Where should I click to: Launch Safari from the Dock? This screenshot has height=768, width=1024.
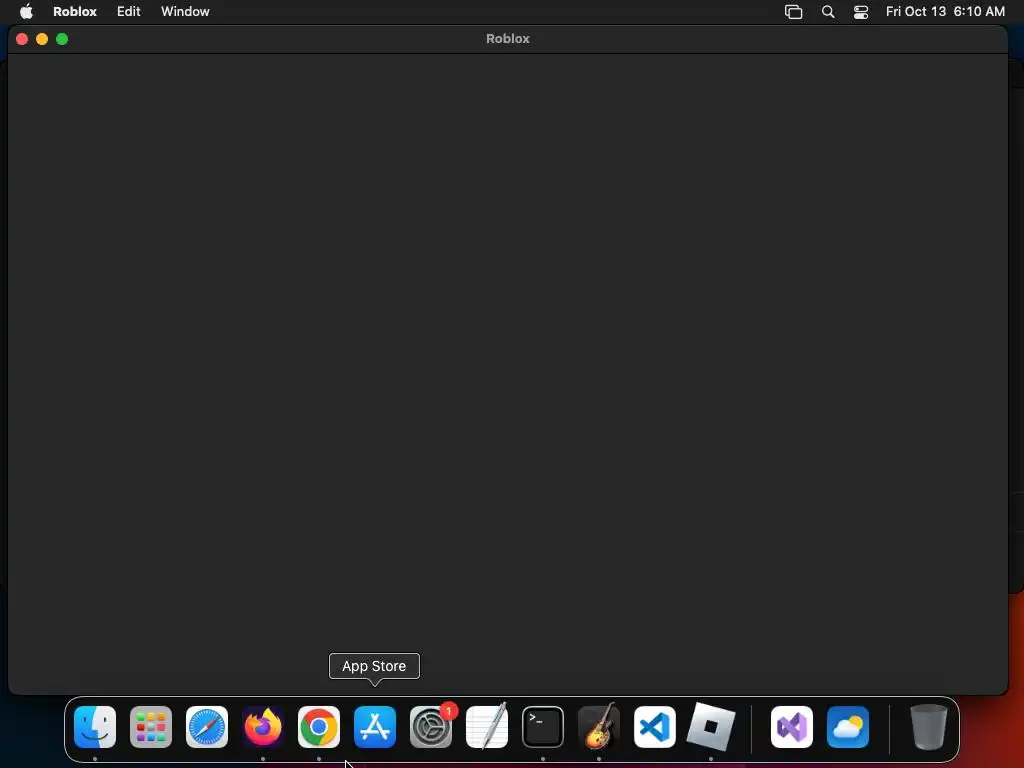tap(207, 727)
